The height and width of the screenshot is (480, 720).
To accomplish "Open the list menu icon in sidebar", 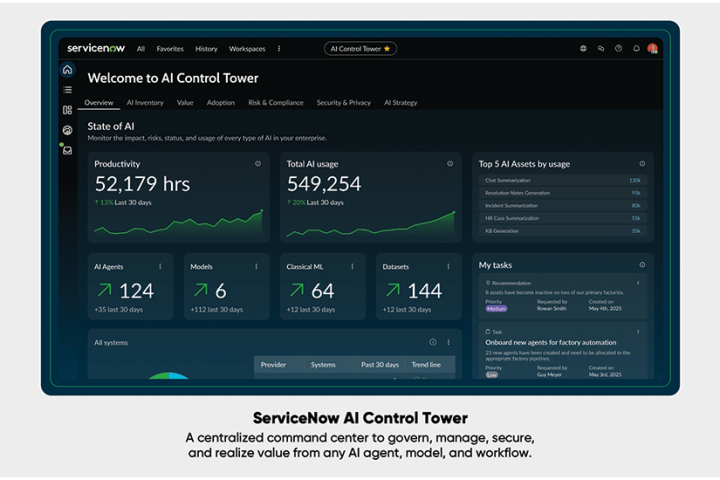I will tap(68, 90).
